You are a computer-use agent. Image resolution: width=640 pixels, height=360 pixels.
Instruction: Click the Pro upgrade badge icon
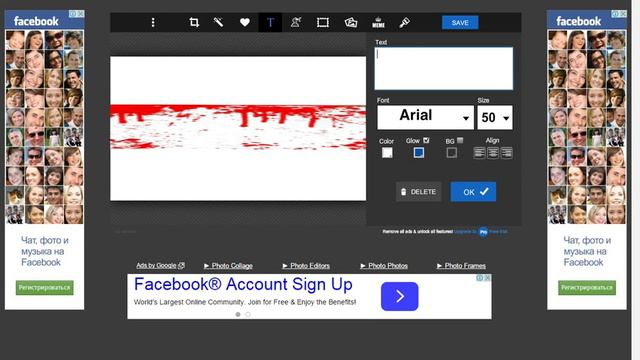(483, 232)
